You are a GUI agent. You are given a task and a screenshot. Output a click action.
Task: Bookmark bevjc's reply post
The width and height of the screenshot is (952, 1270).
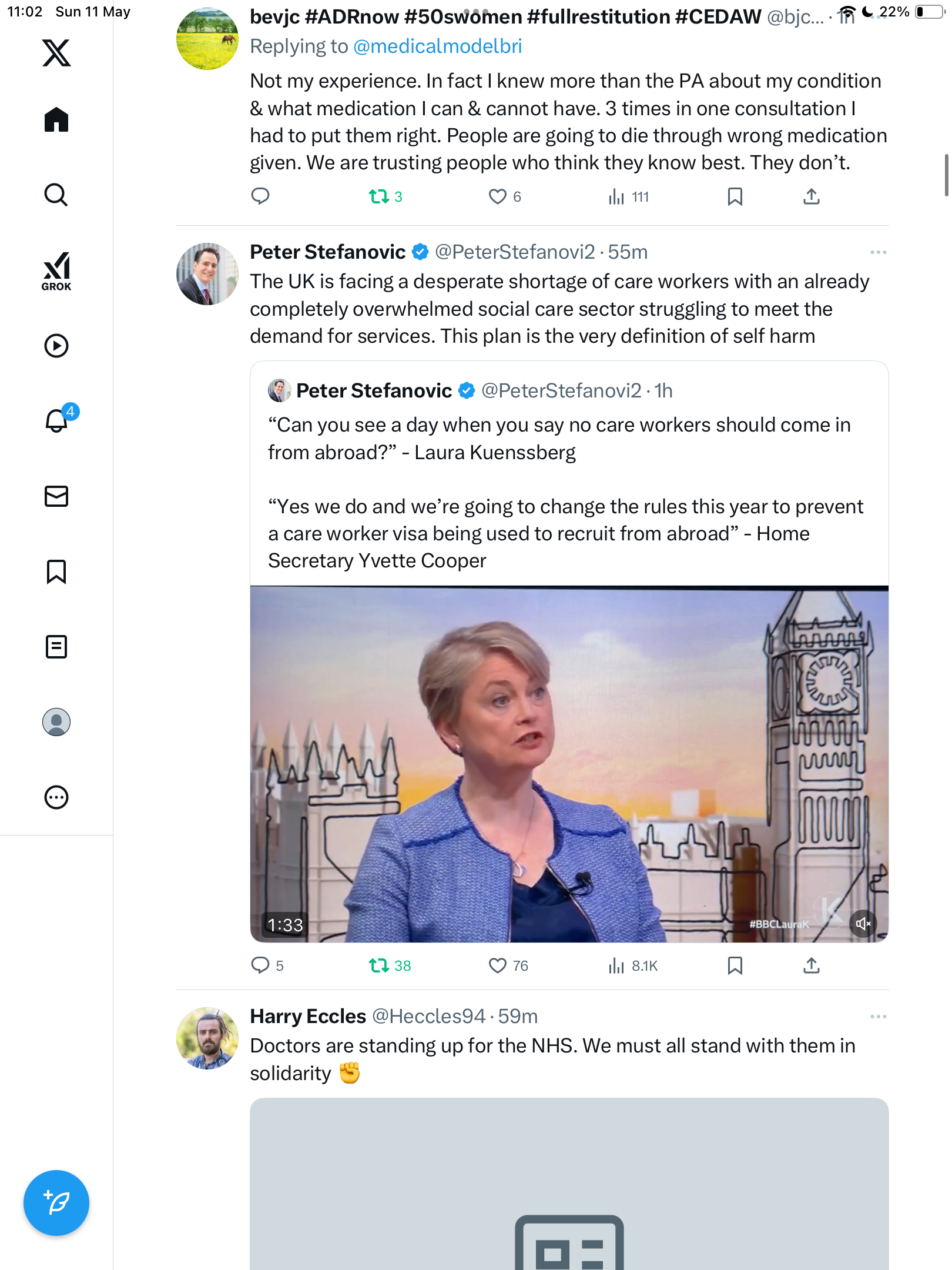pos(735,196)
